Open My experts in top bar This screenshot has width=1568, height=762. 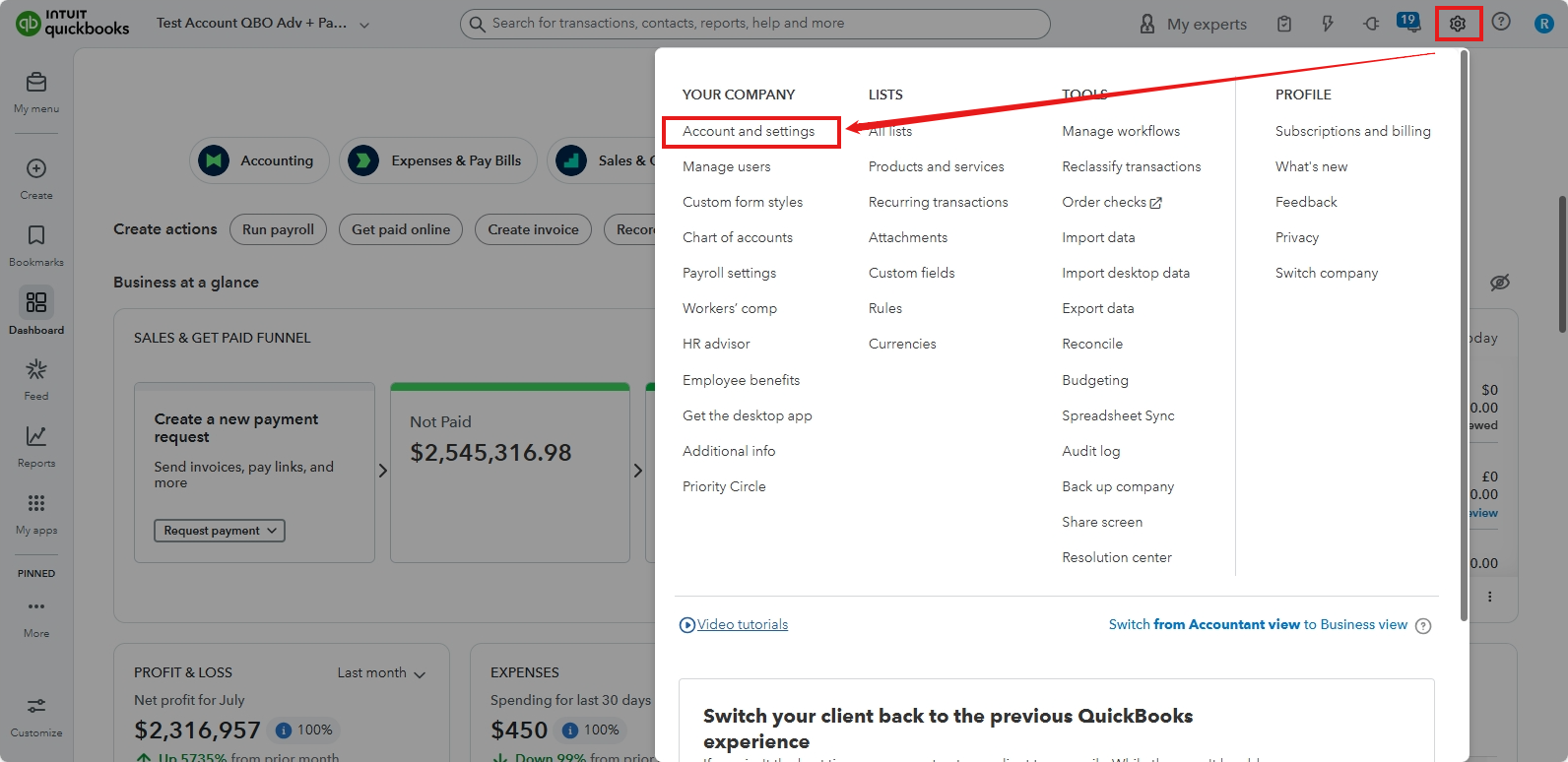[1193, 24]
